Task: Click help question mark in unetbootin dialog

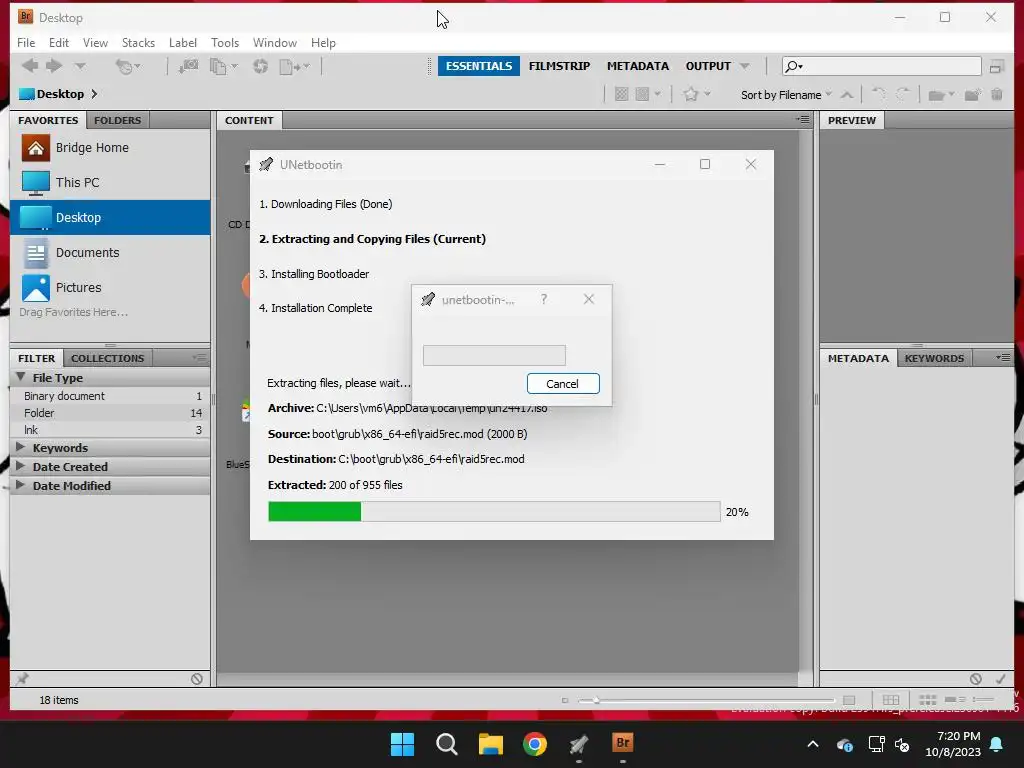Action: (543, 299)
